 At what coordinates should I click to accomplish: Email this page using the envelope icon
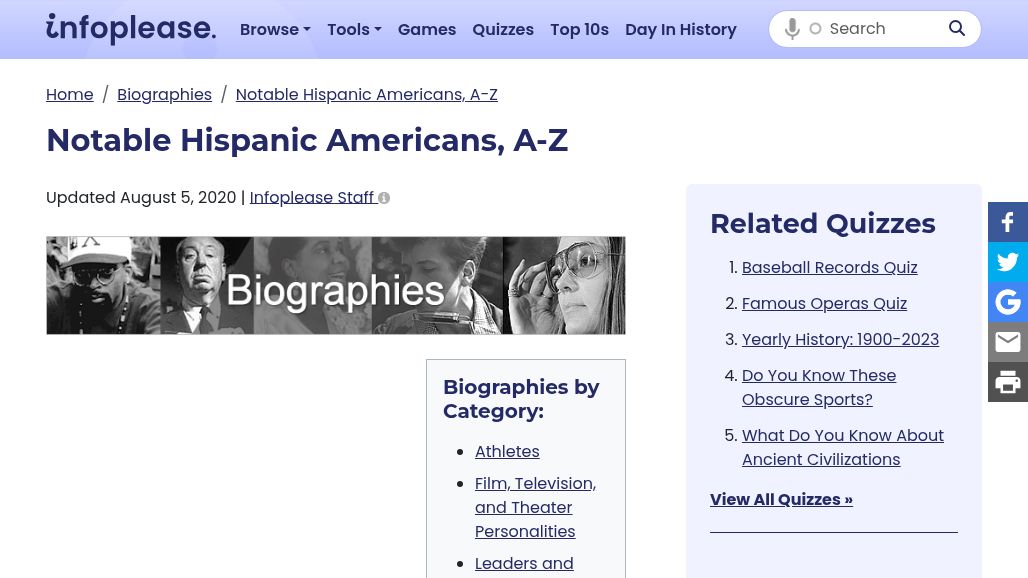[x=1007, y=342]
